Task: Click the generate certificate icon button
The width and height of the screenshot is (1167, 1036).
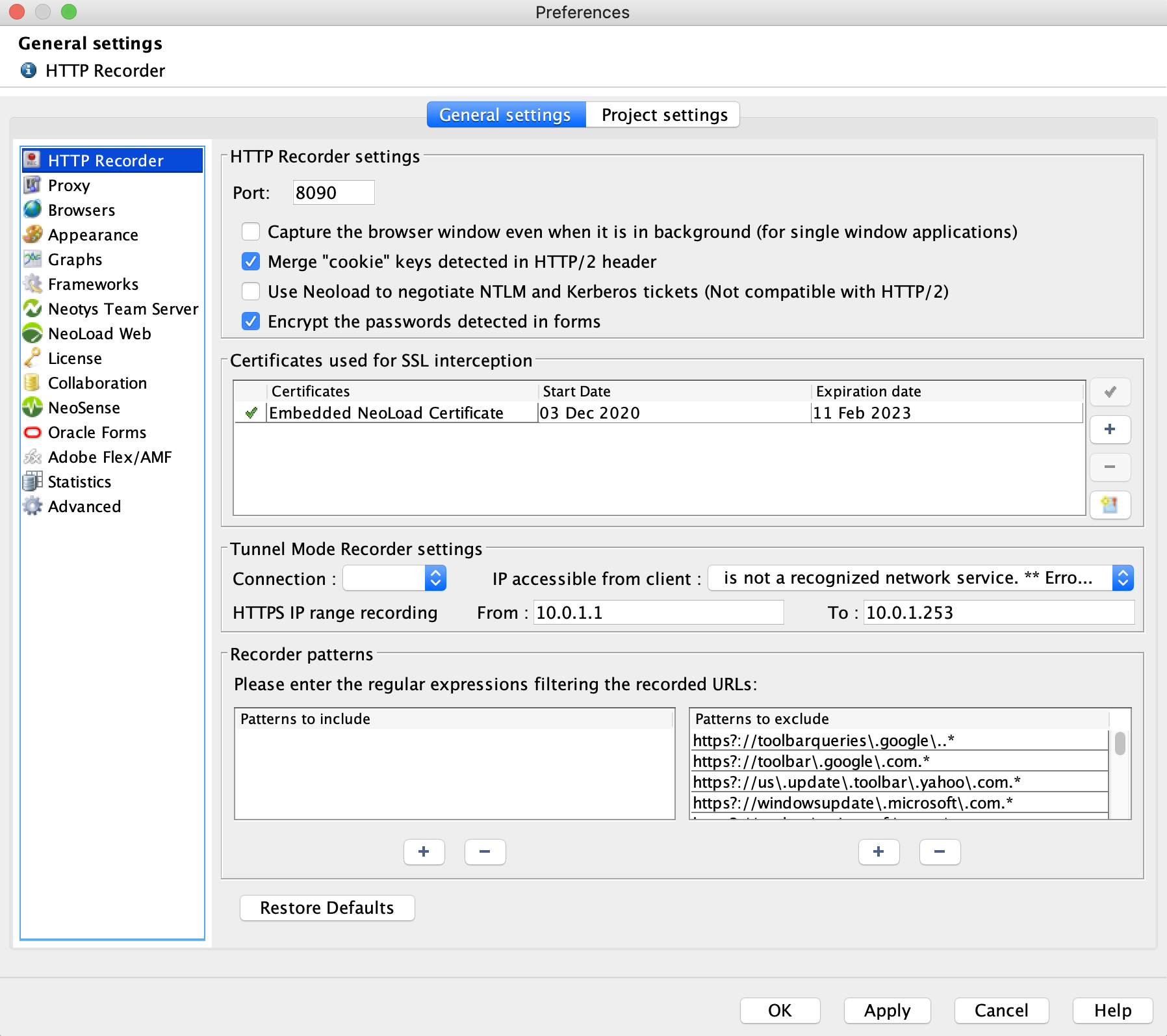Action: pyautogui.click(x=1110, y=505)
